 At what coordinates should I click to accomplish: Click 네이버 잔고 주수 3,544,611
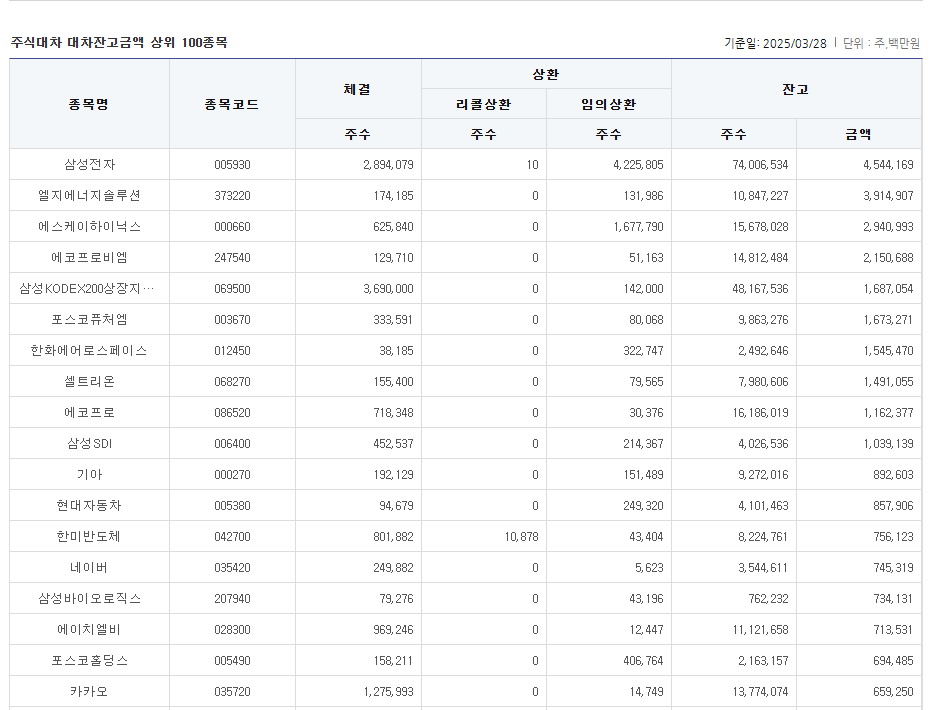coord(763,568)
